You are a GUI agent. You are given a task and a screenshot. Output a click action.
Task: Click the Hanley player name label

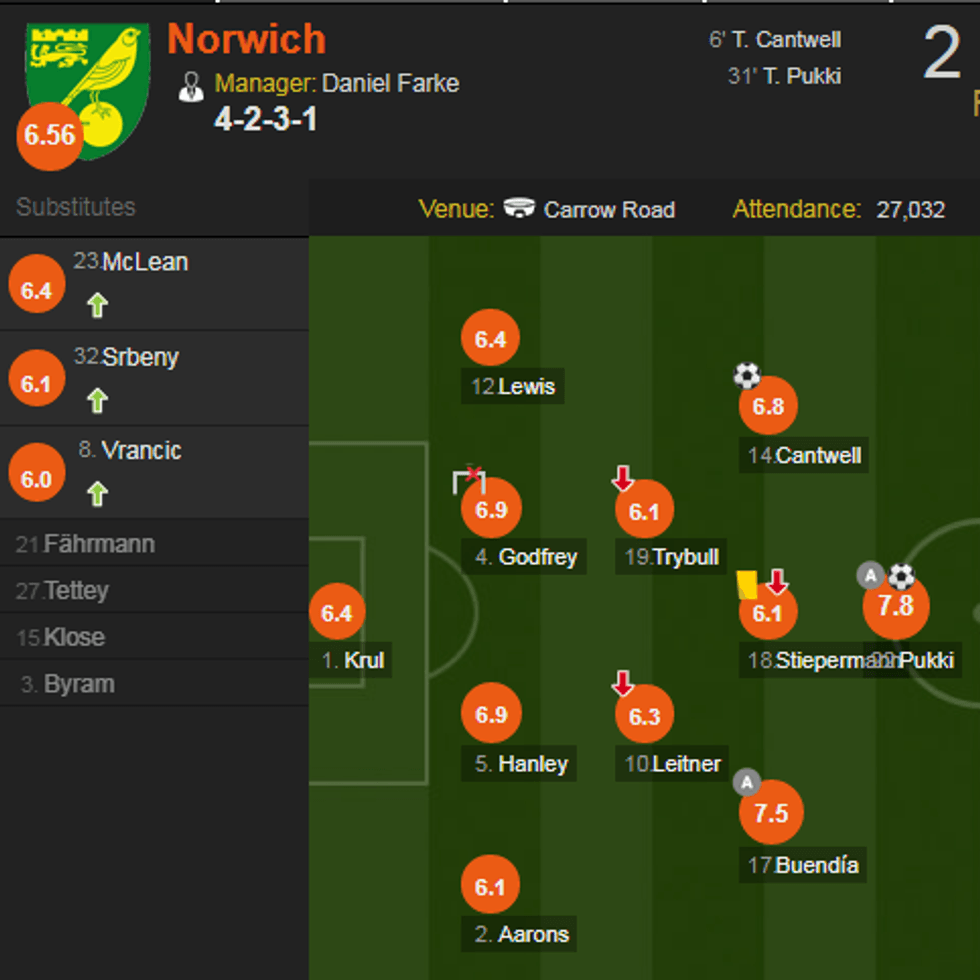coord(533,764)
